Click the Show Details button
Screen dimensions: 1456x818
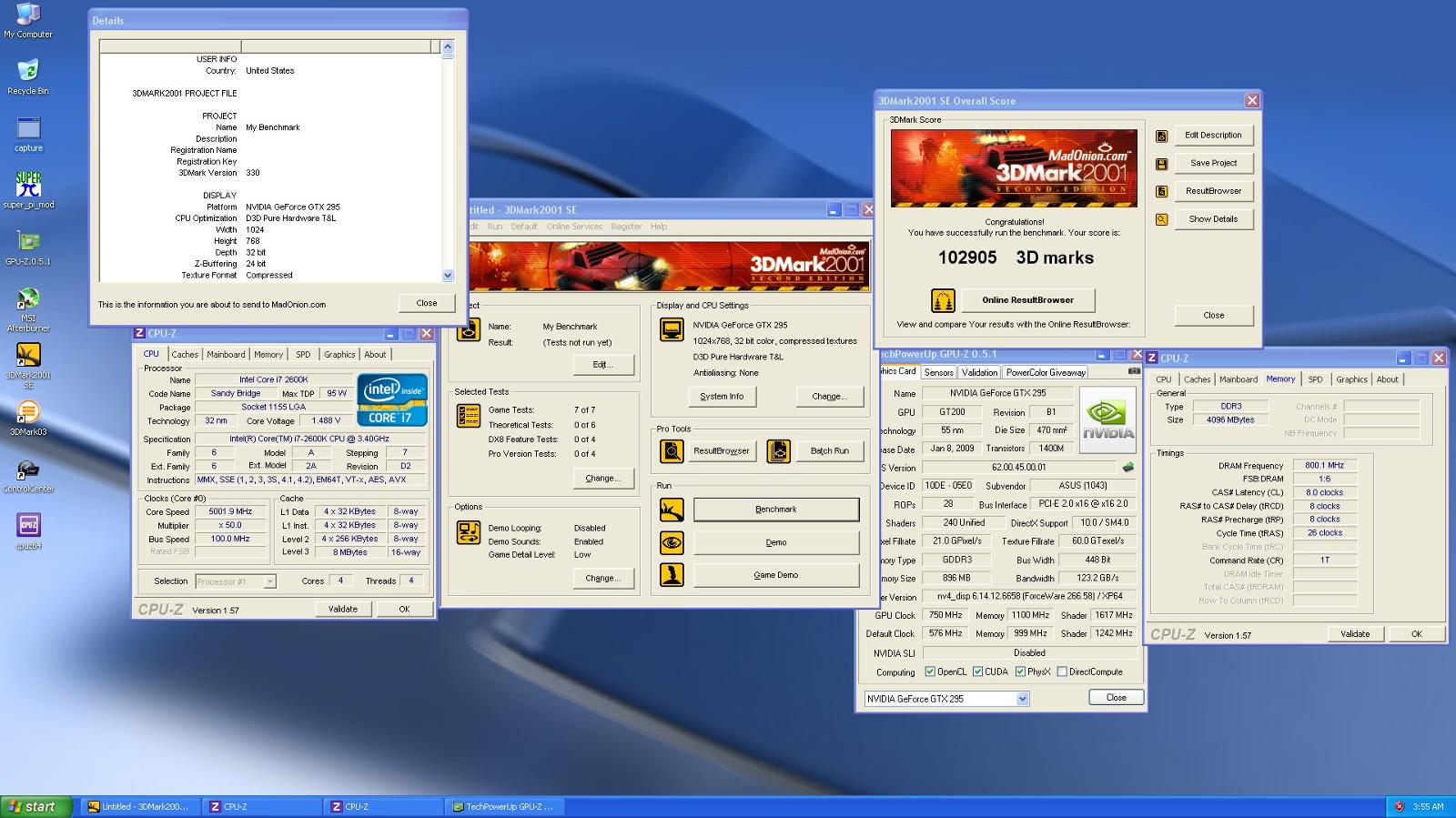1213,219
